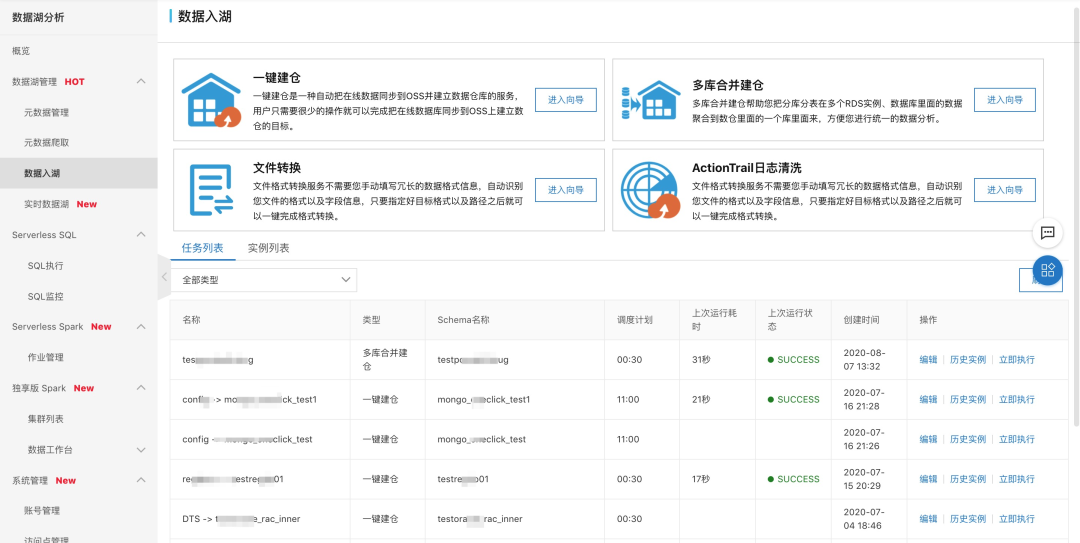This screenshot has height=543, width=1080.
Task: Click 进入向导 button for ActionTrail日志清洗
Action: pyautogui.click(x=1004, y=190)
